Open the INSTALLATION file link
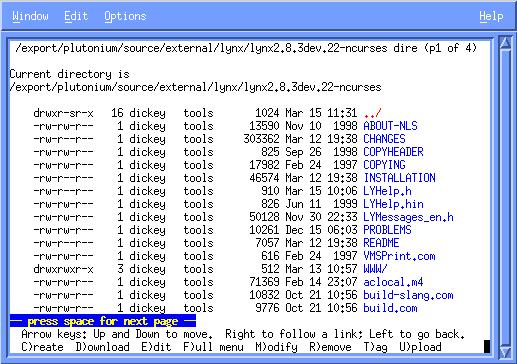Viewport: 517px width, 364px height. [399, 178]
